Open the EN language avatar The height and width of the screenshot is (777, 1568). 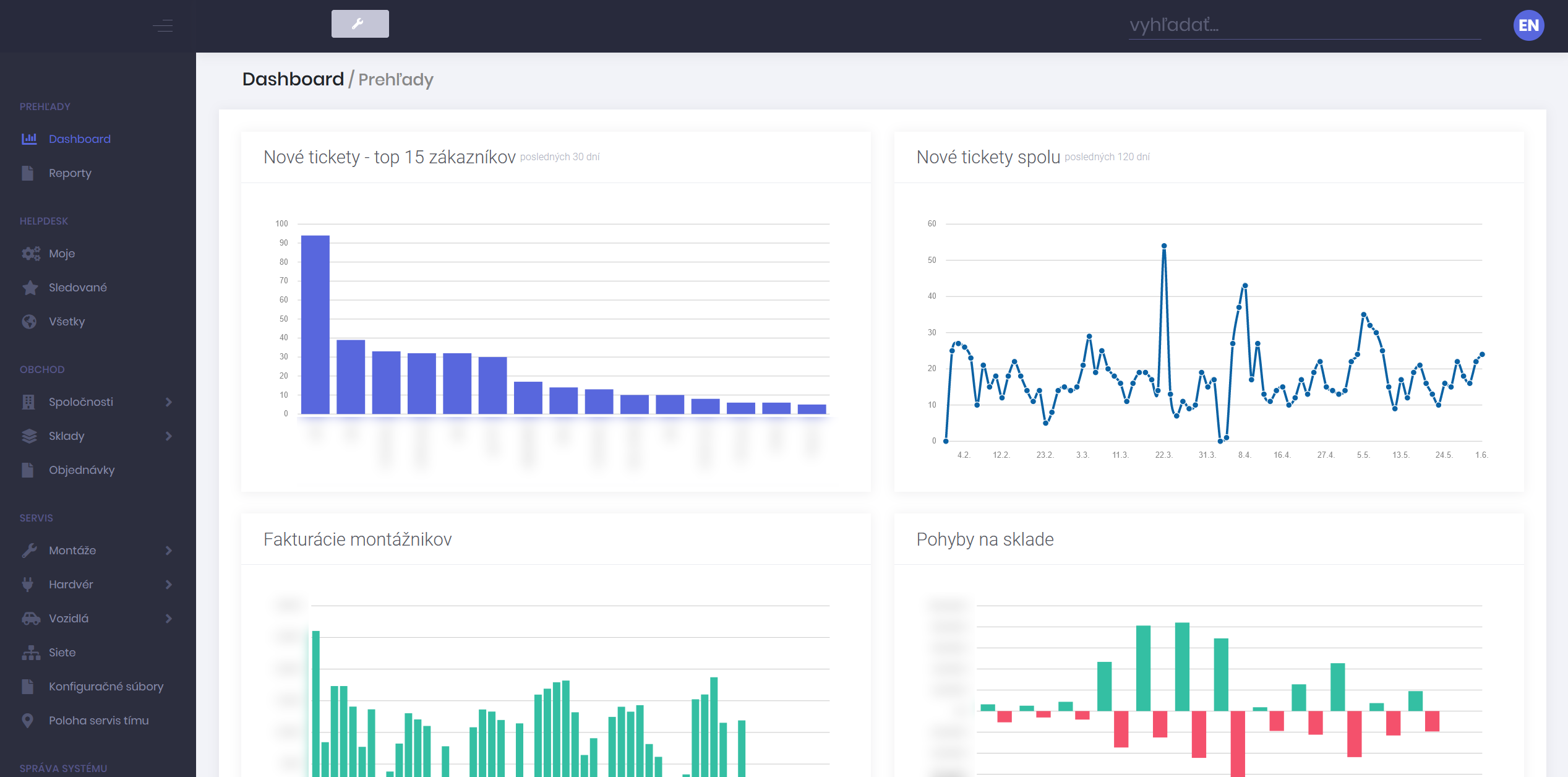click(1528, 25)
